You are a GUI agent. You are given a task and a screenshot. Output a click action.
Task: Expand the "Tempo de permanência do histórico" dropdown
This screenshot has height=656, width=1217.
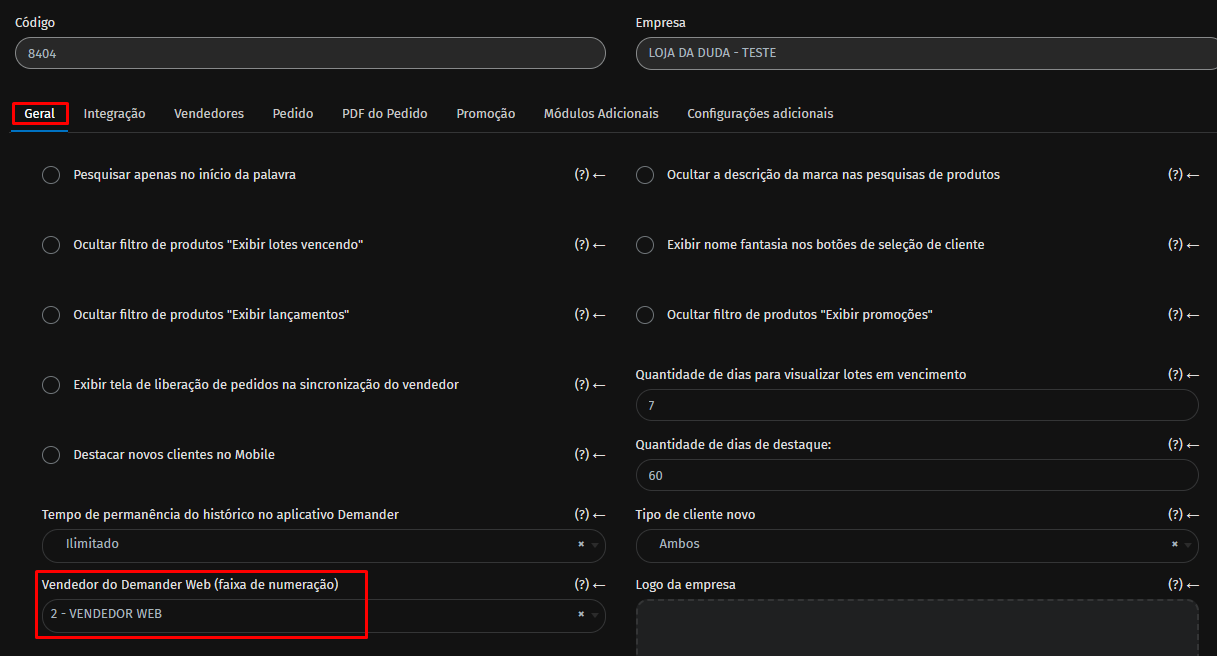point(323,545)
